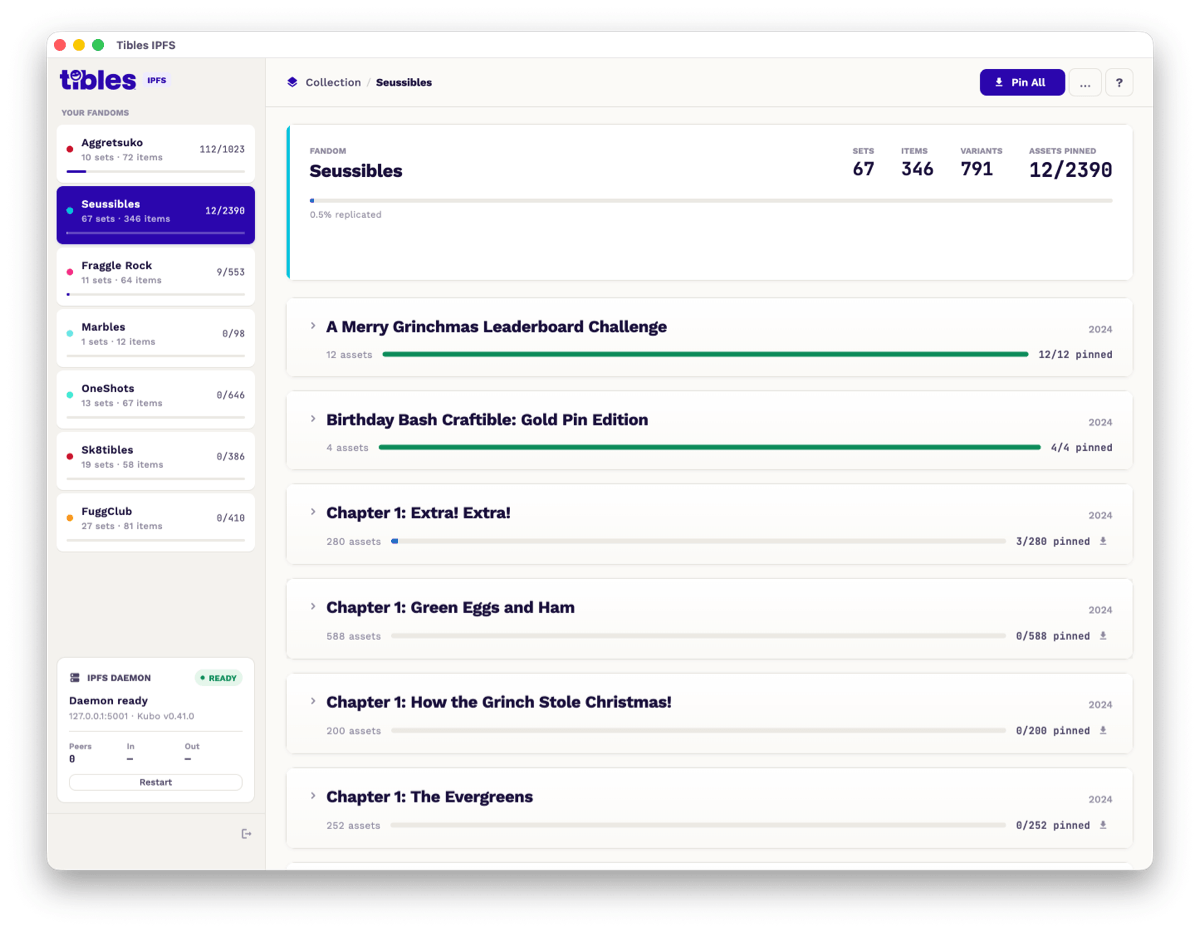Image resolution: width=1200 pixels, height=932 pixels.
Task: Open the Marbles fandom
Action: click(x=156, y=338)
